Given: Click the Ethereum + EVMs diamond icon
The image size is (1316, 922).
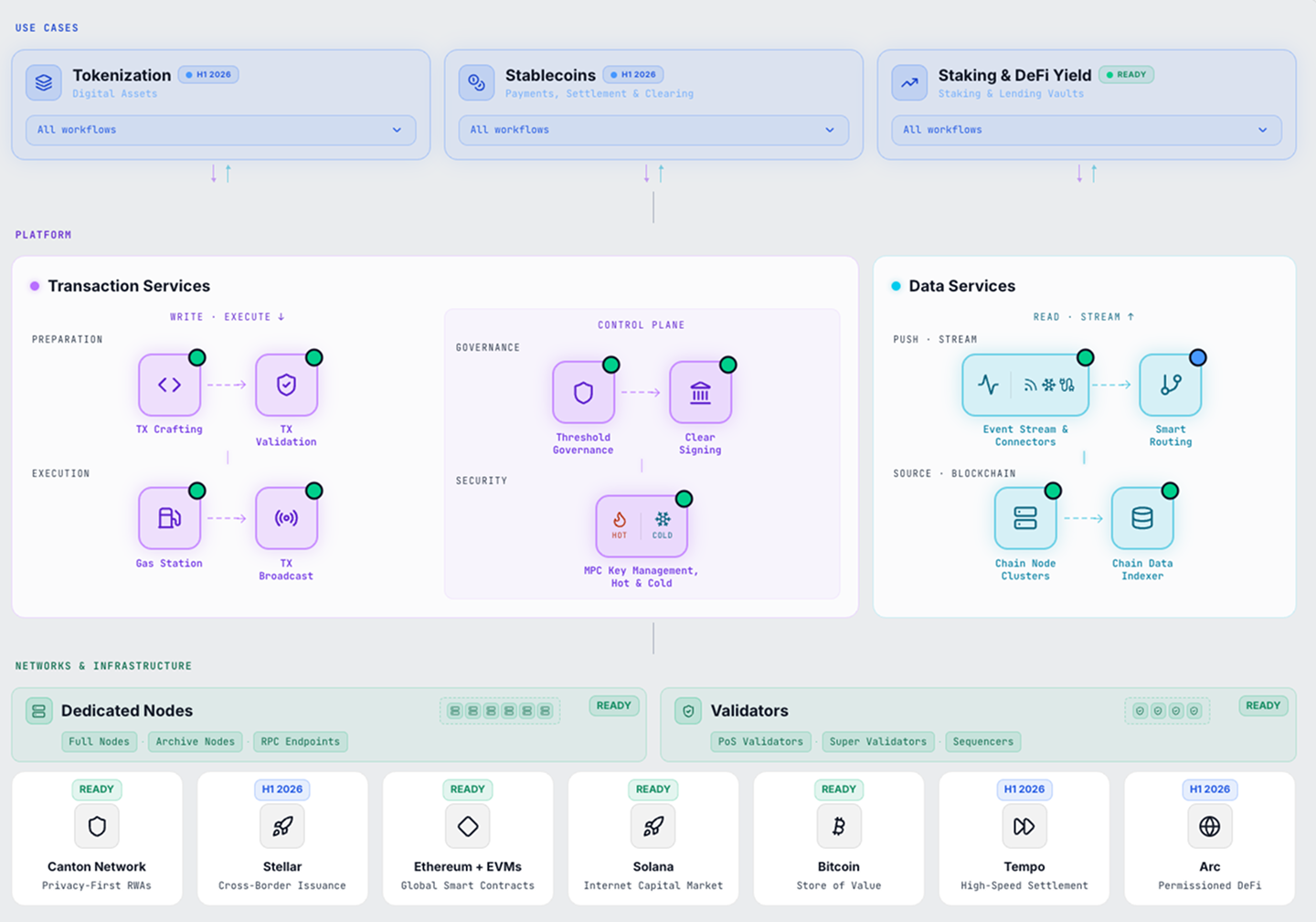Looking at the screenshot, I should pos(468,826).
